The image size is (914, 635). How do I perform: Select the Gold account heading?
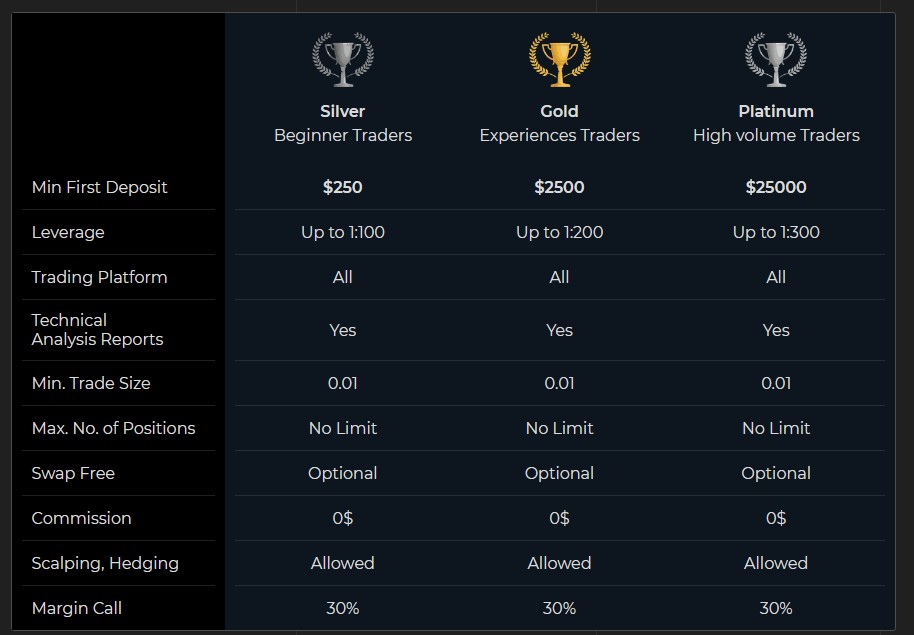click(560, 111)
